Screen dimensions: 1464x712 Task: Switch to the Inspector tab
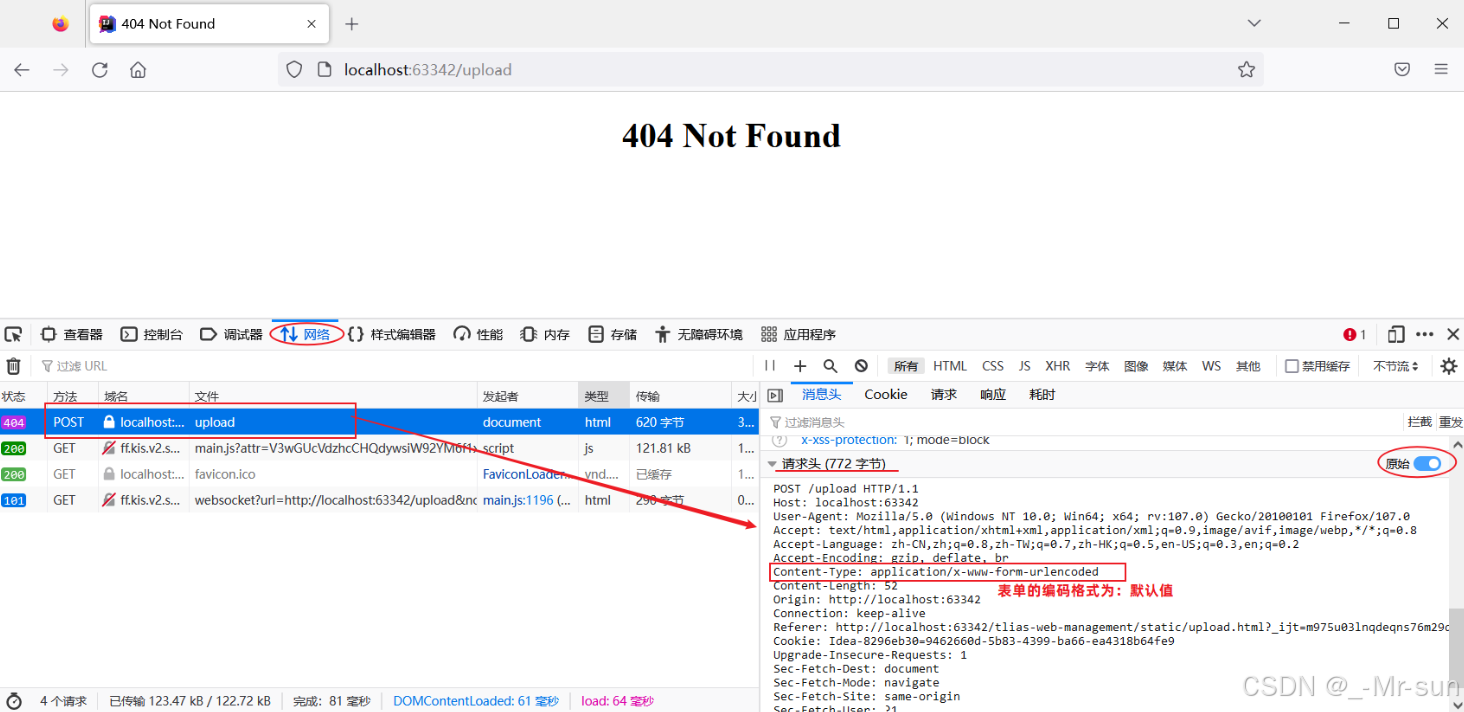pos(72,334)
